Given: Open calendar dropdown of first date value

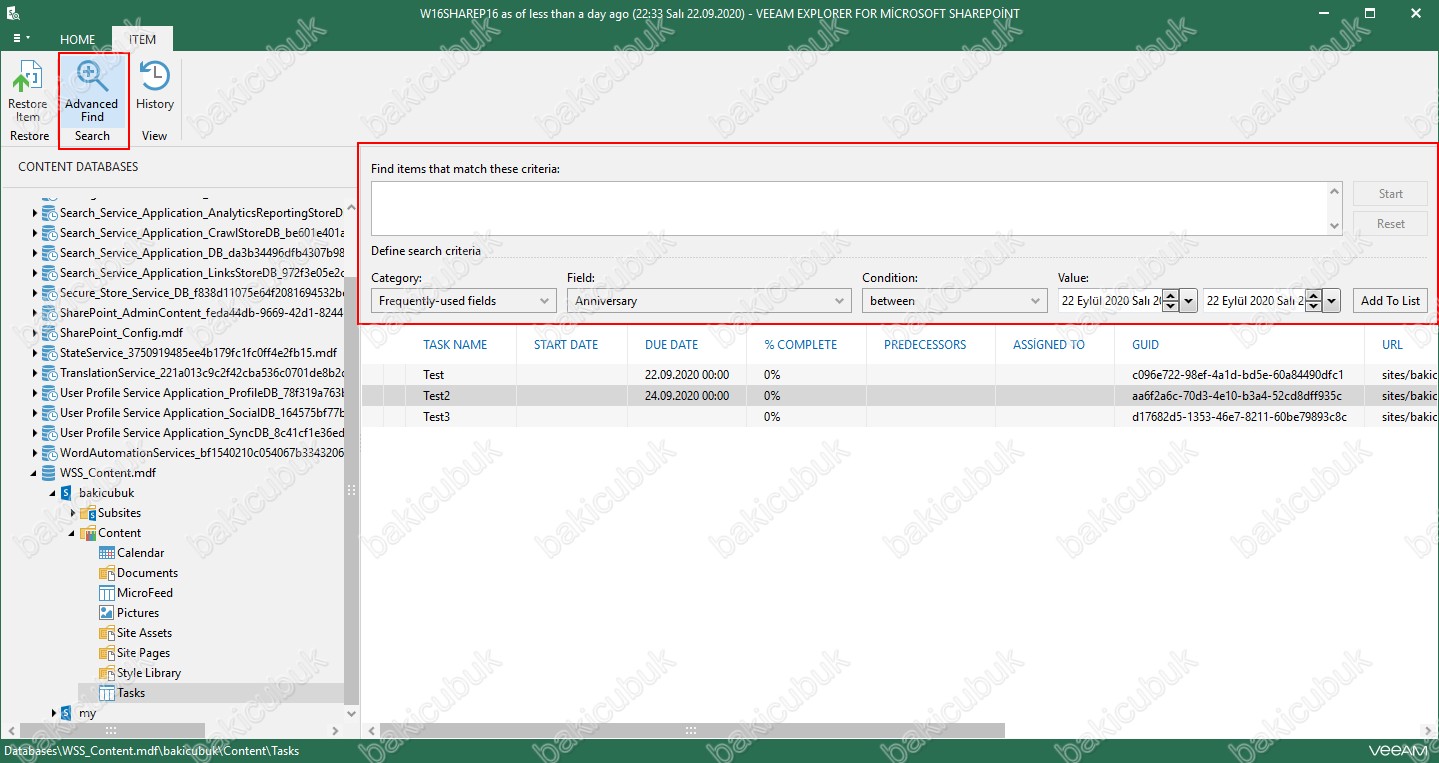Looking at the screenshot, I should (x=1188, y=301).
